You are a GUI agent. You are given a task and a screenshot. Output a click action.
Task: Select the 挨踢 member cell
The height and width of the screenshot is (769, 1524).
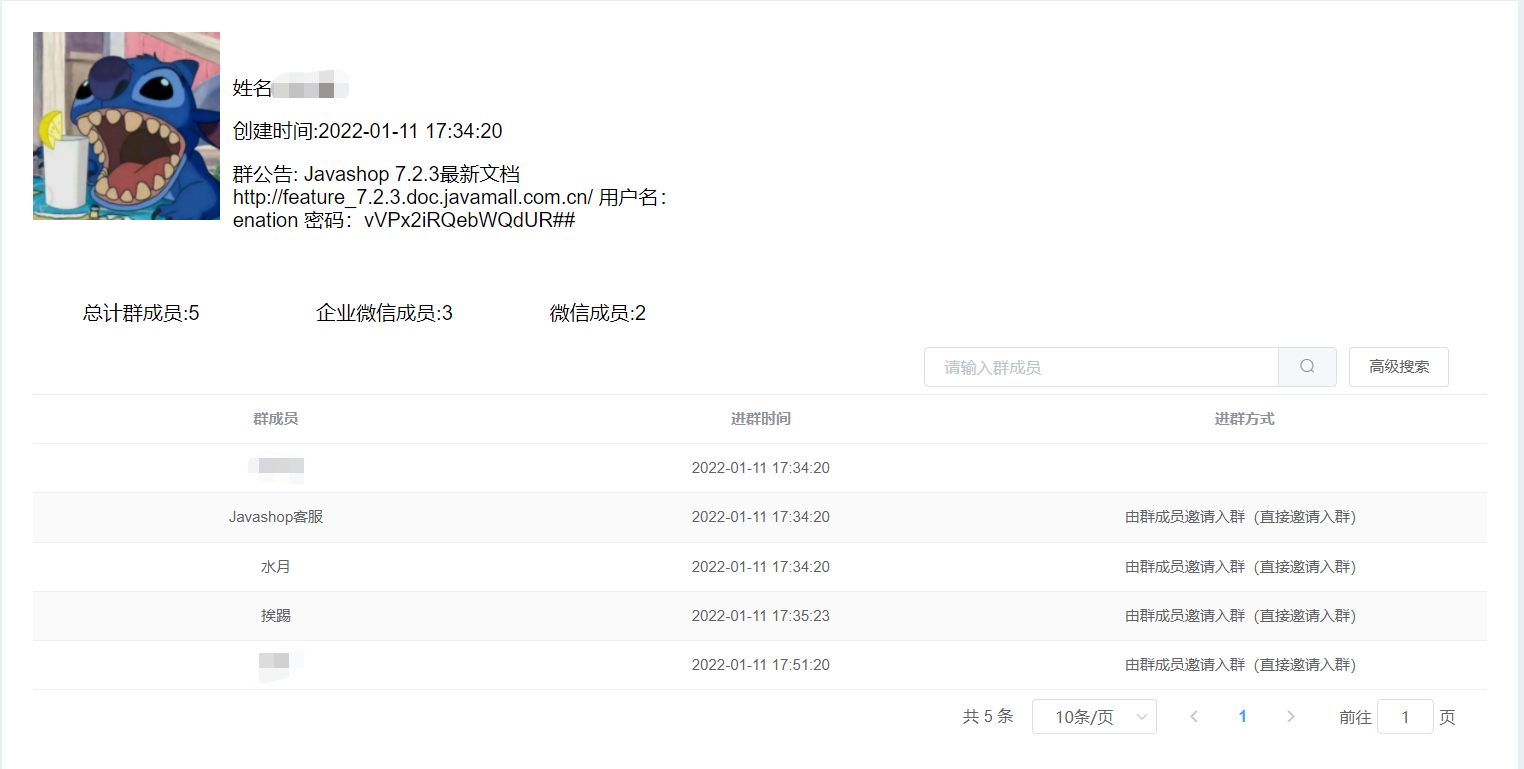point(276,615)
